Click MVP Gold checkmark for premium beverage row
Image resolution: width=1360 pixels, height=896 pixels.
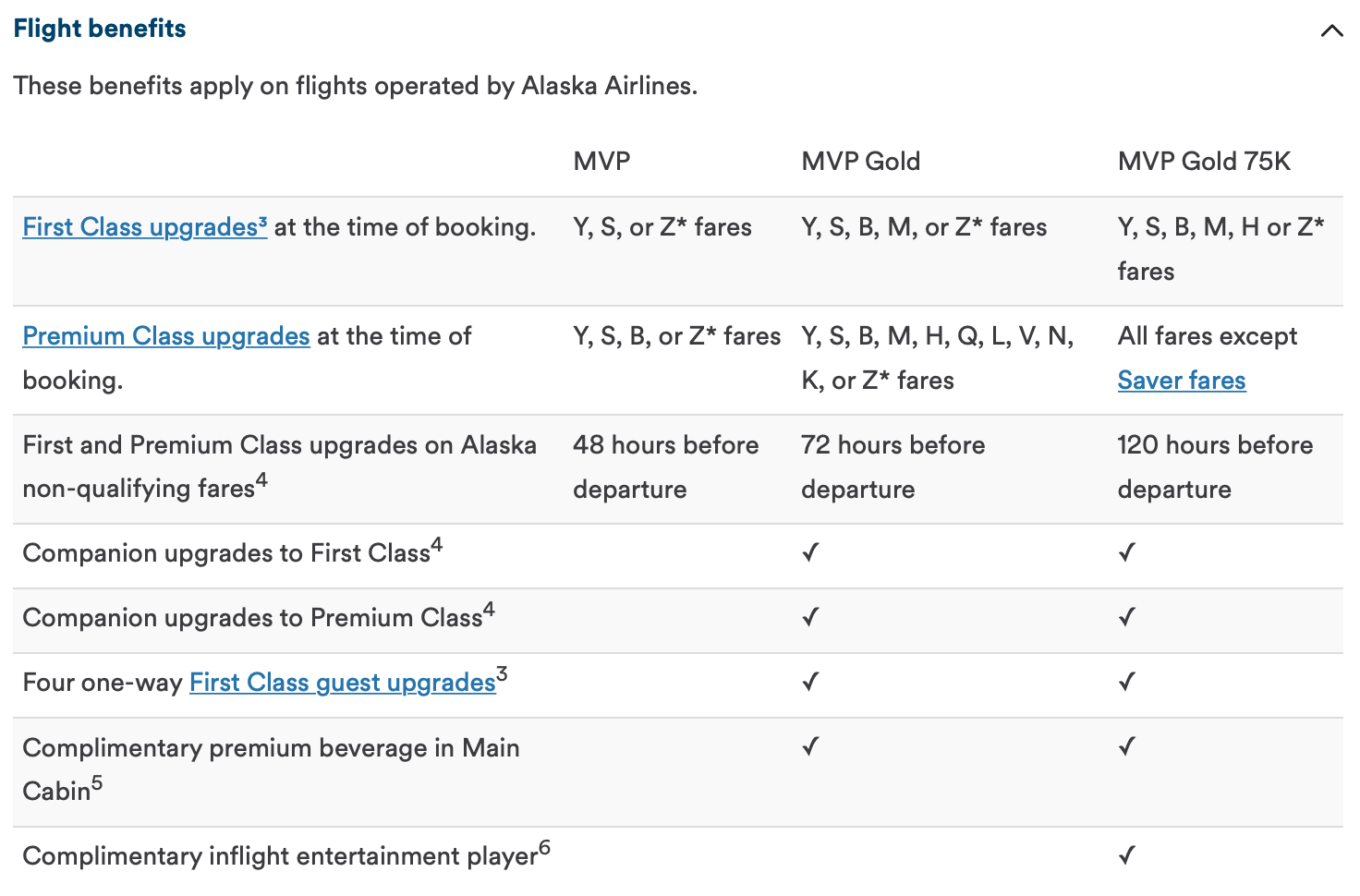(x=810, y=747)
